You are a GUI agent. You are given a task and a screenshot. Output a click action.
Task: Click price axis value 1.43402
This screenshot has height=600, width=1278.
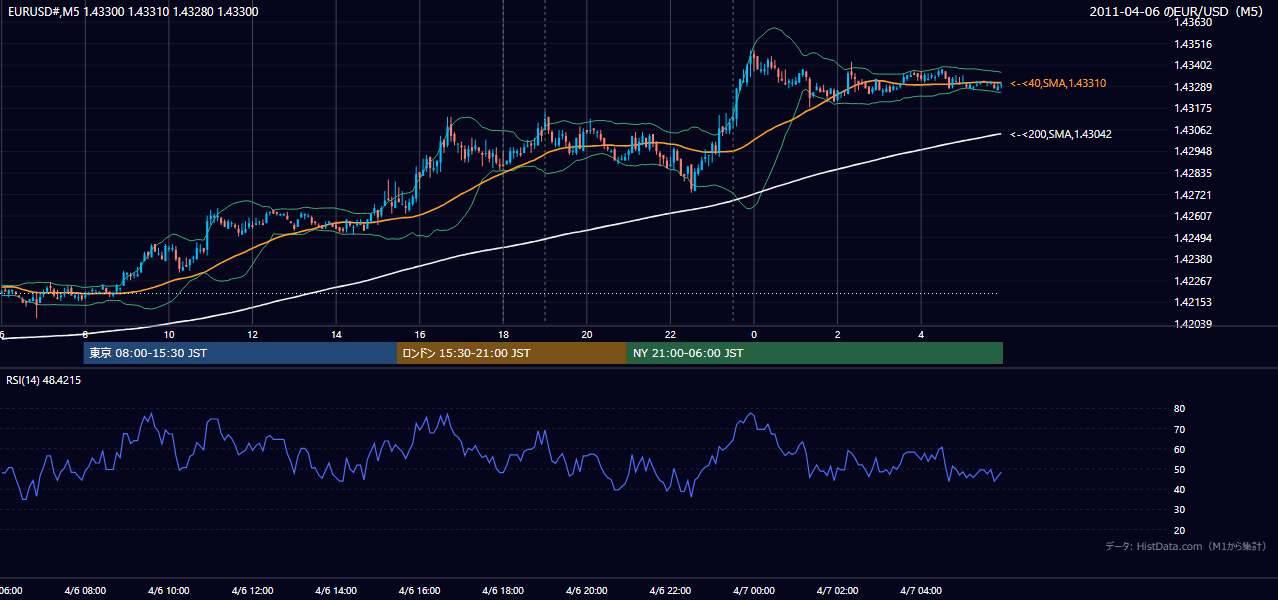point(1192,65)
